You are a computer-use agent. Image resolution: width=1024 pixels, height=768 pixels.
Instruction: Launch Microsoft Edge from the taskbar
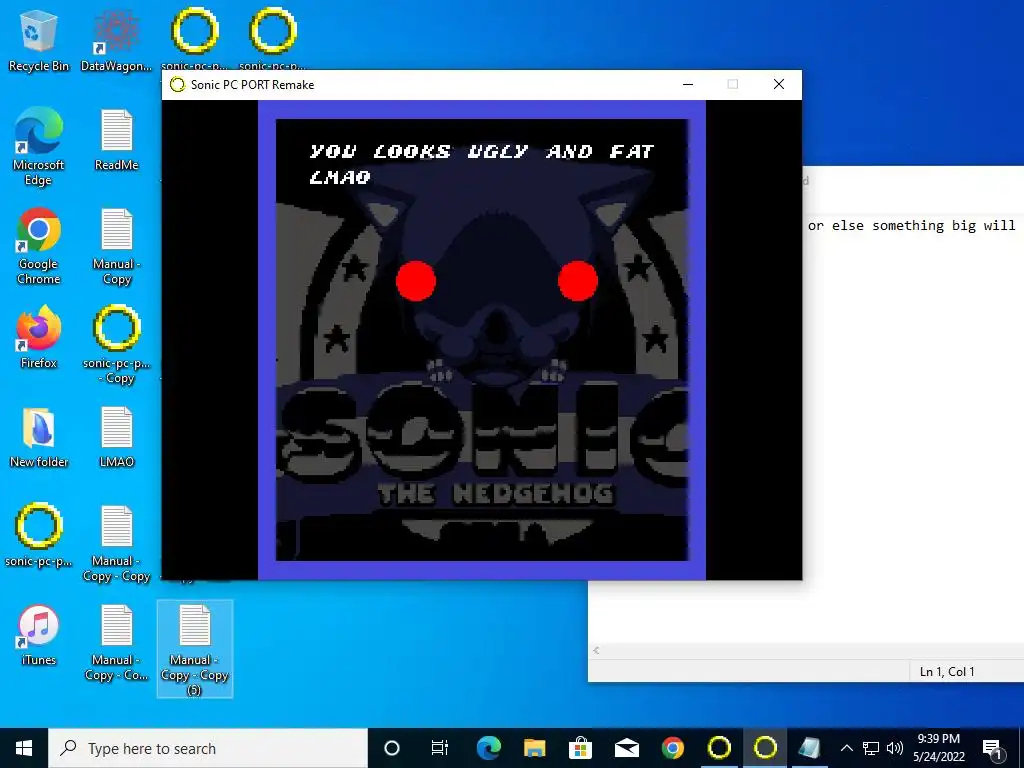pos(488,748)
